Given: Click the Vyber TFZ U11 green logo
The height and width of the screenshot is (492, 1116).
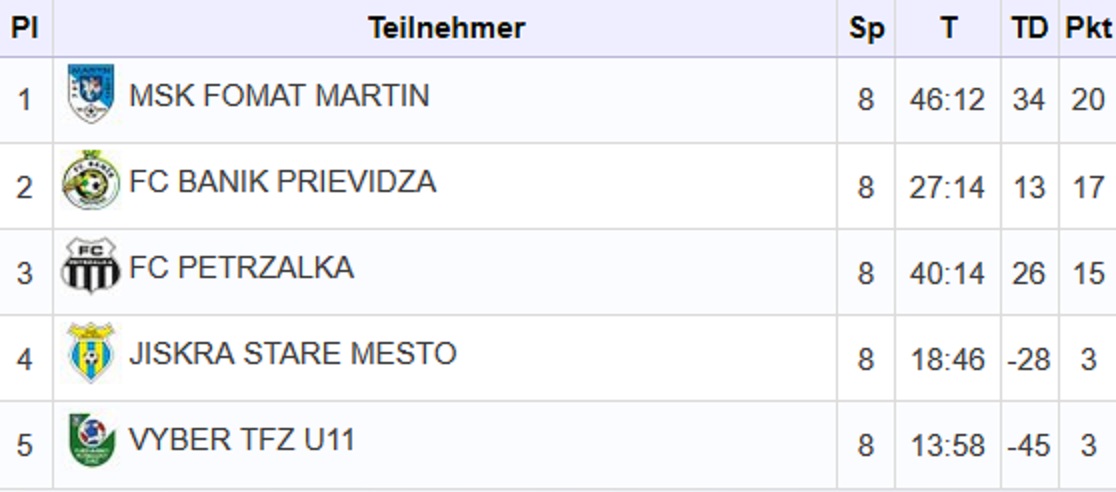Looking at the screenshot, I should pyautogui.click(x=90, y=440).
